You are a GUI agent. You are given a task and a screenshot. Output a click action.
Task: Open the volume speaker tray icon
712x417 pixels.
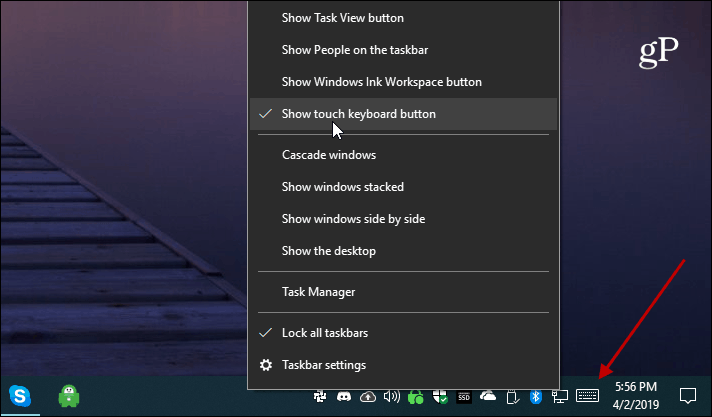click(391, 397)
